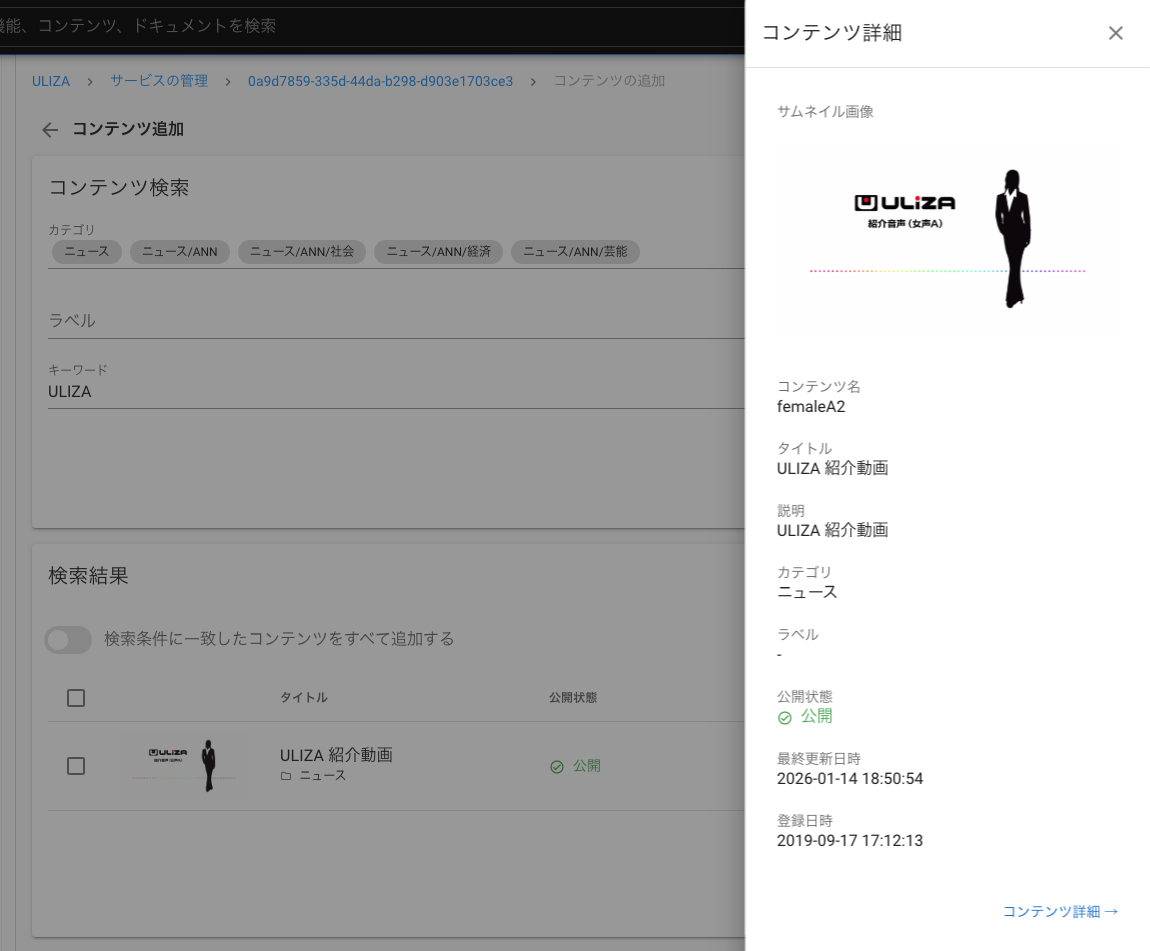The height and width of the screenshot is (951, 1150).
Task: Click the back arrow beside コンテンツ追加
Action: (x=50, y=130)
